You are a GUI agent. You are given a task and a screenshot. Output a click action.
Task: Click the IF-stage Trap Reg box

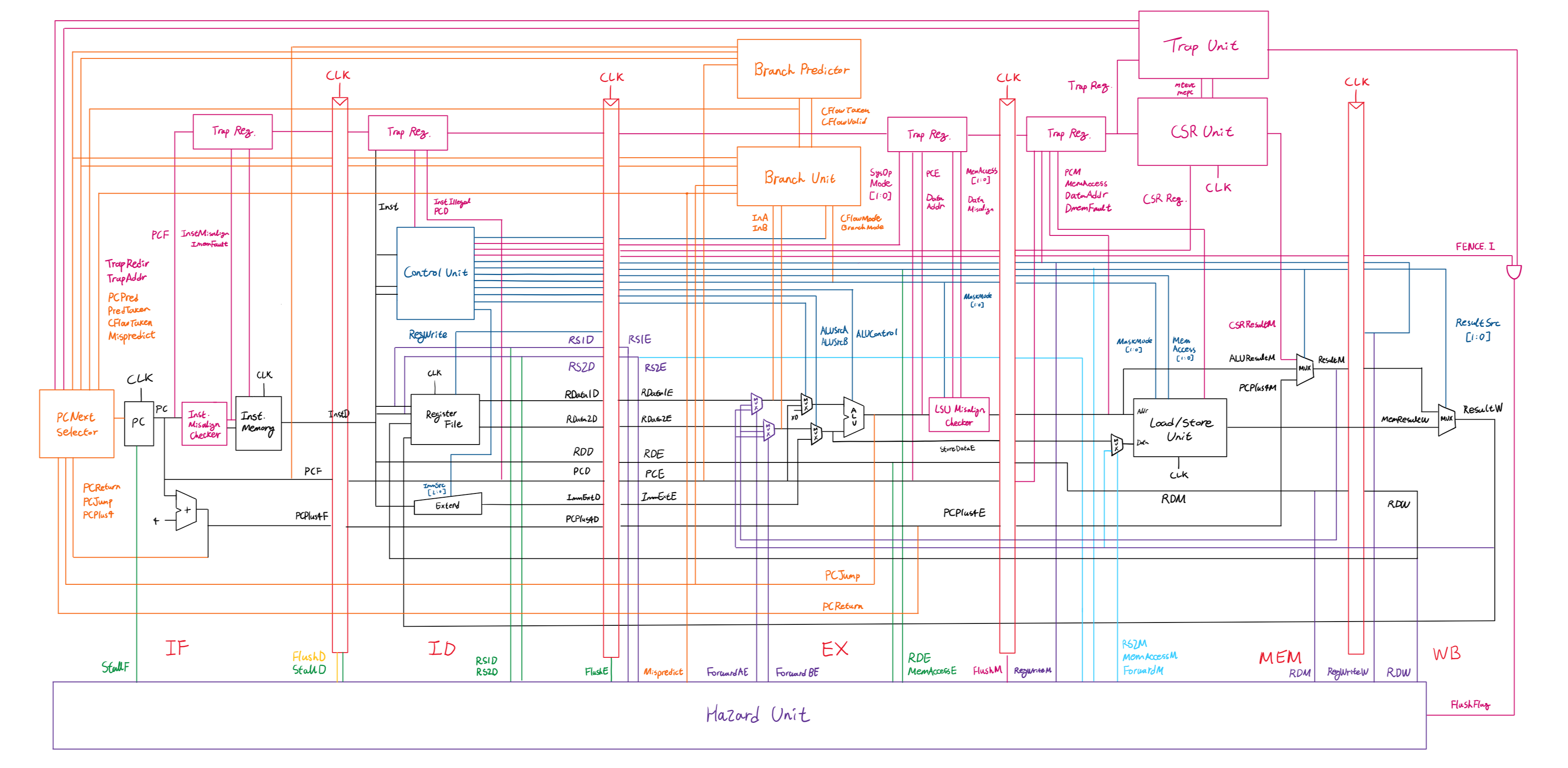click(x=233, y=131)
